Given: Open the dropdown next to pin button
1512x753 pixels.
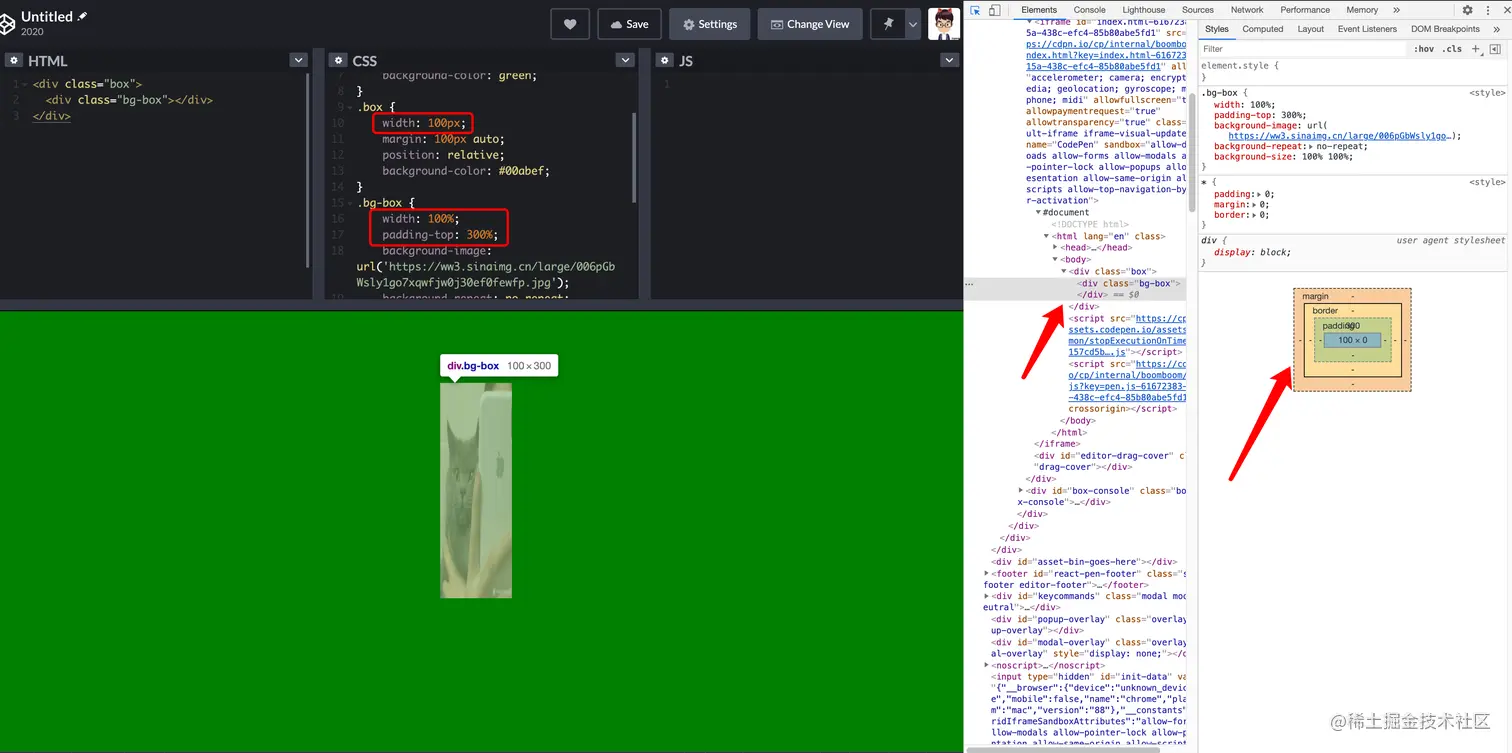Looking at the screenshot, I should (913, 24).
